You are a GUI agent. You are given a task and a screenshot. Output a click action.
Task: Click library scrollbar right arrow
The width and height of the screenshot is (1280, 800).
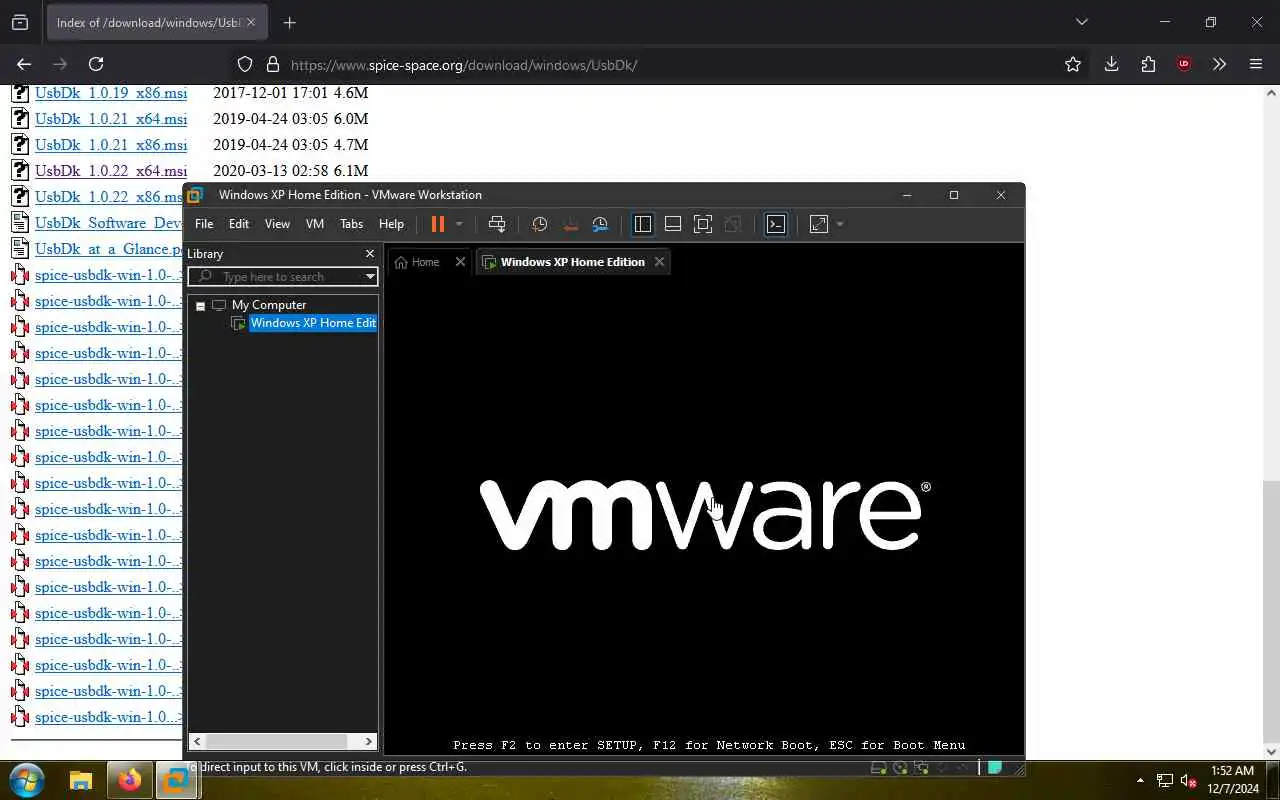pyautogui.click(x=369, y=741)
